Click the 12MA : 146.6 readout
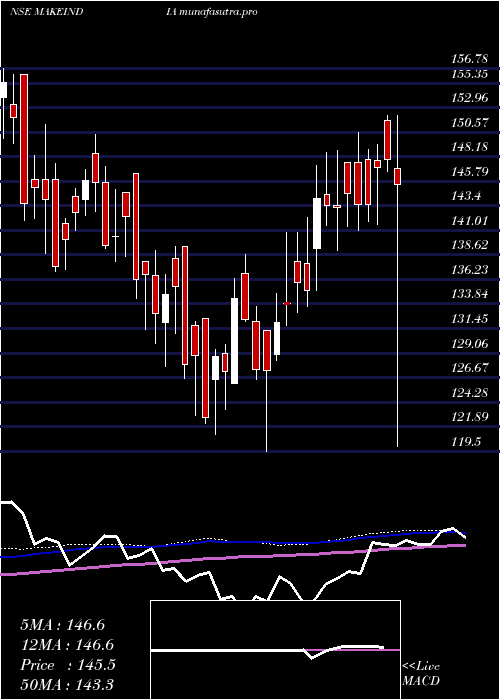The image size is (500, 700). click(67, 645)
